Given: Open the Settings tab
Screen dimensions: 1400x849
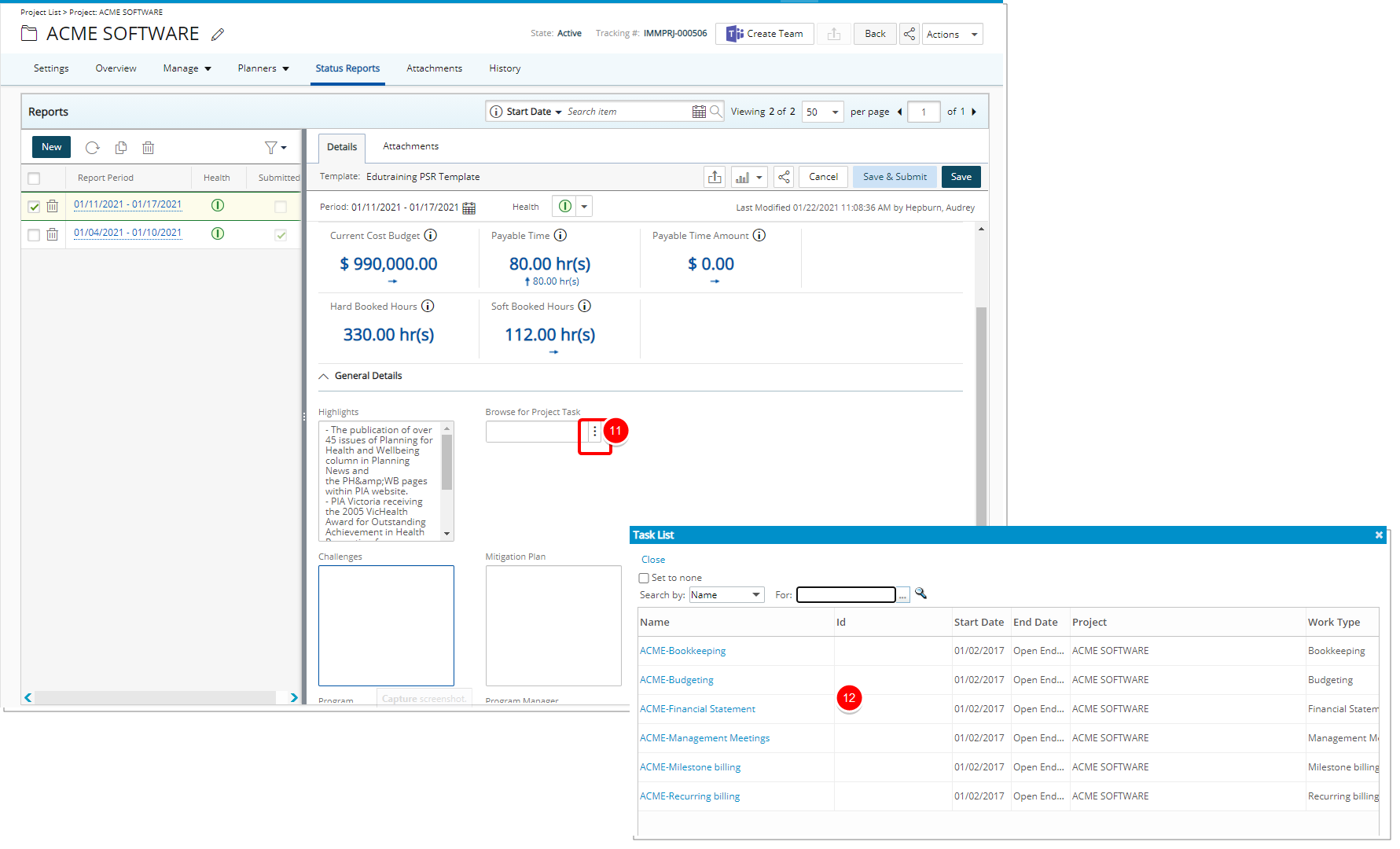Looking at the screenshot, I should 51,68.
